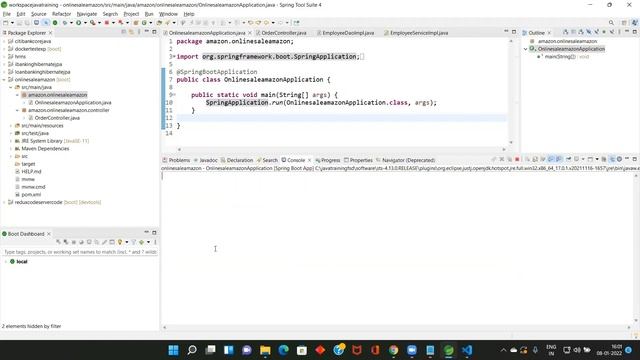The image size is (640, 360).
Task: Open Microsoft Edge from the taskbar
Action: [x=284, y=350]
